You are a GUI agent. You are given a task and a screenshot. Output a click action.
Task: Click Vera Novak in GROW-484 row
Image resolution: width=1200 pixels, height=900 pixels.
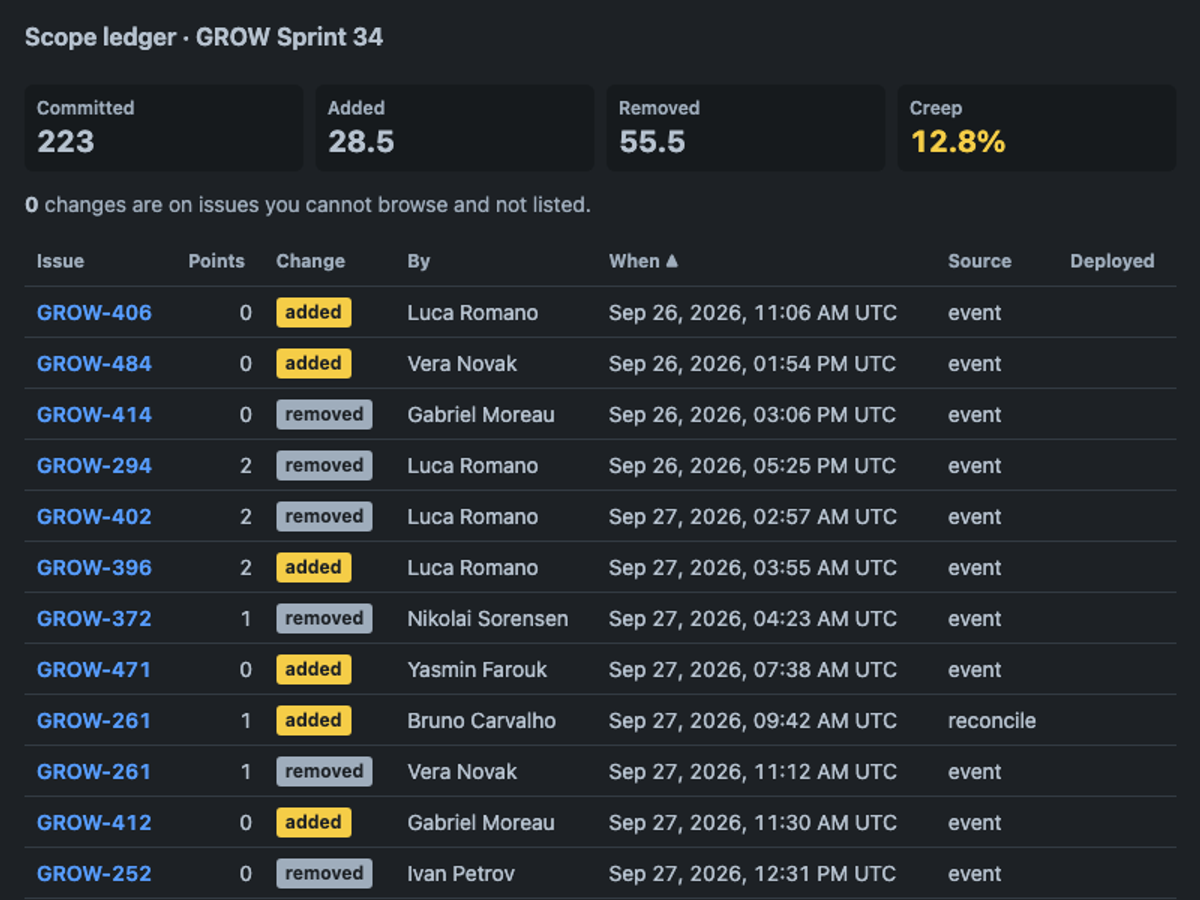(462, 364)
